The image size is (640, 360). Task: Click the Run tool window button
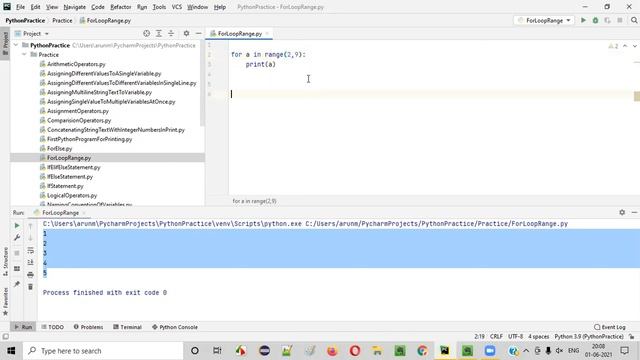pos(23,327)
